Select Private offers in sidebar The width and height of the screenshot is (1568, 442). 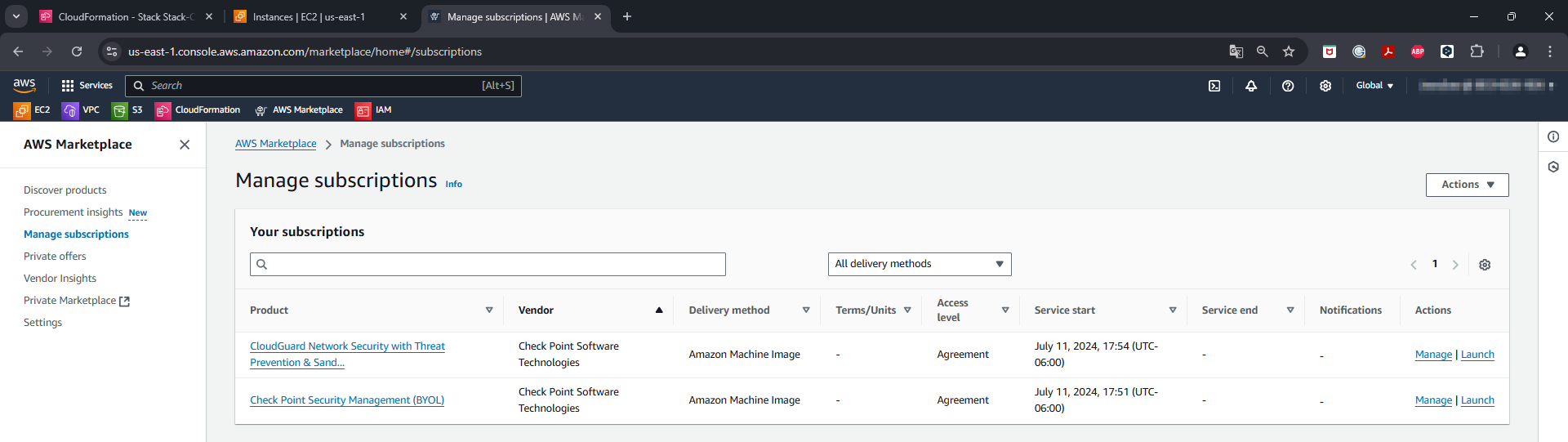coord(55,257)
